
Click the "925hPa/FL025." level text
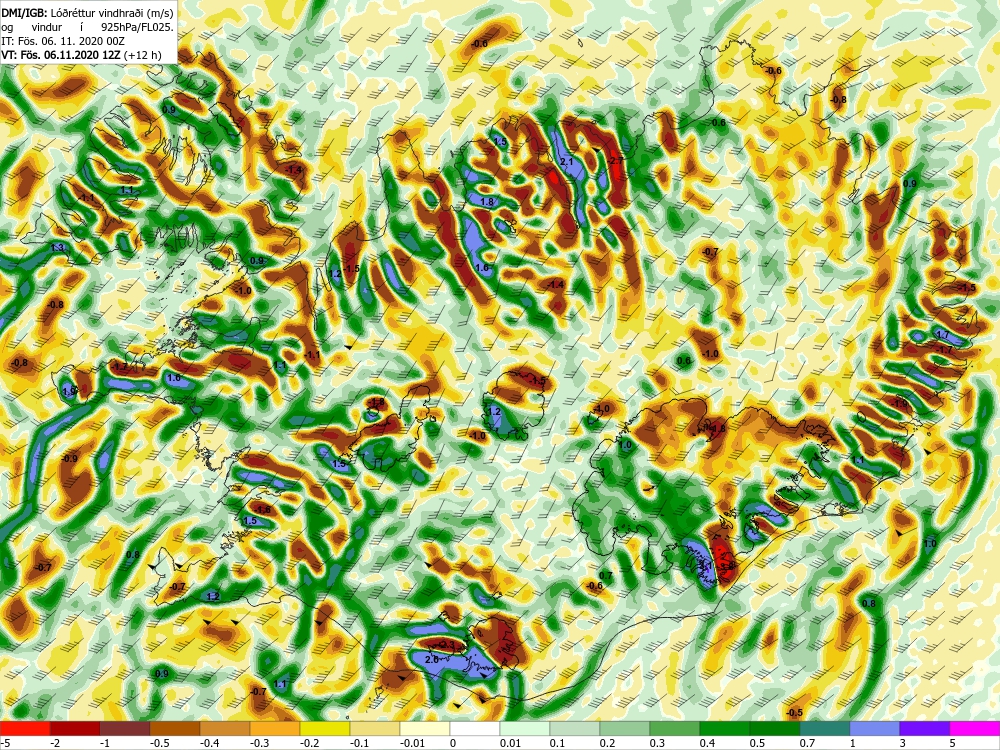[137, 27]
